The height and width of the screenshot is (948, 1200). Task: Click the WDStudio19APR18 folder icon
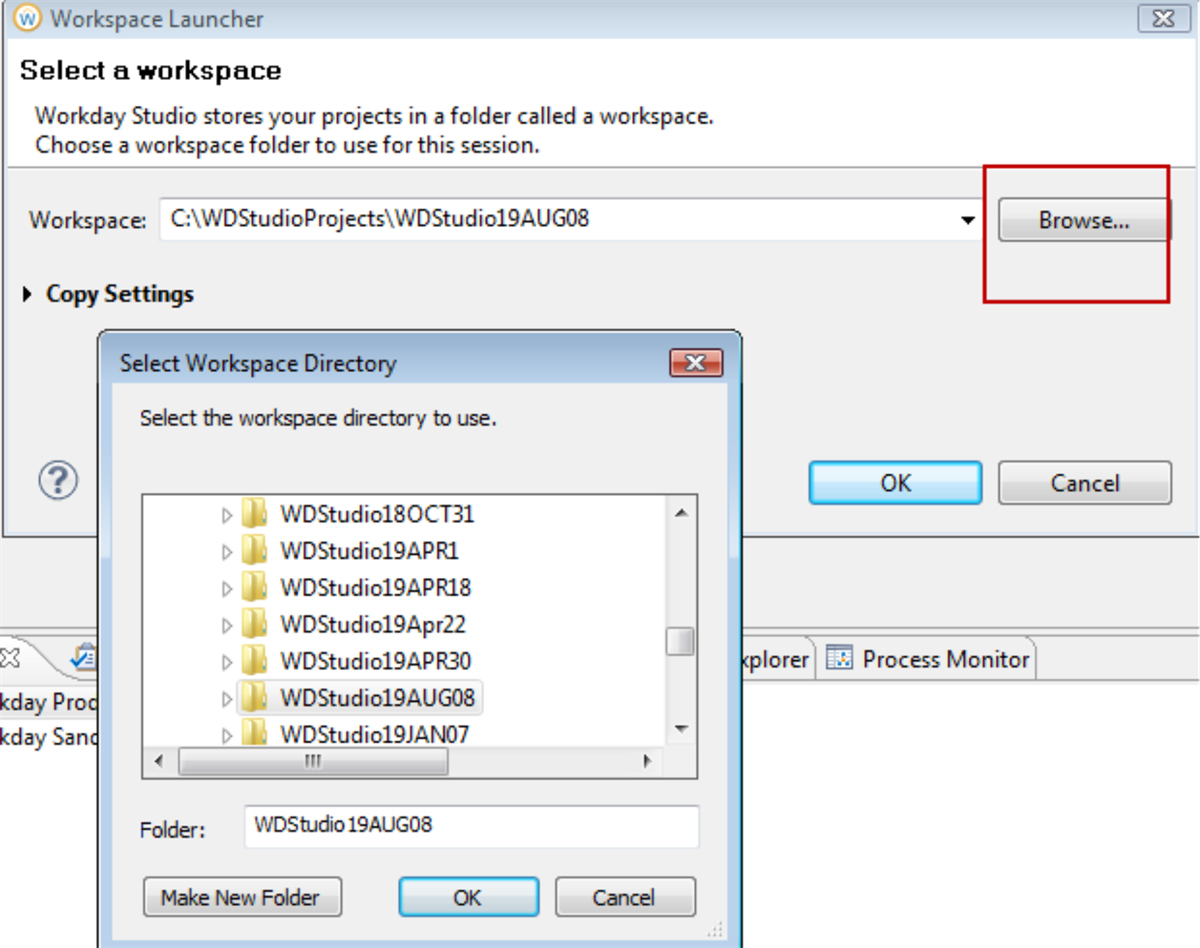tap(255, 587)
